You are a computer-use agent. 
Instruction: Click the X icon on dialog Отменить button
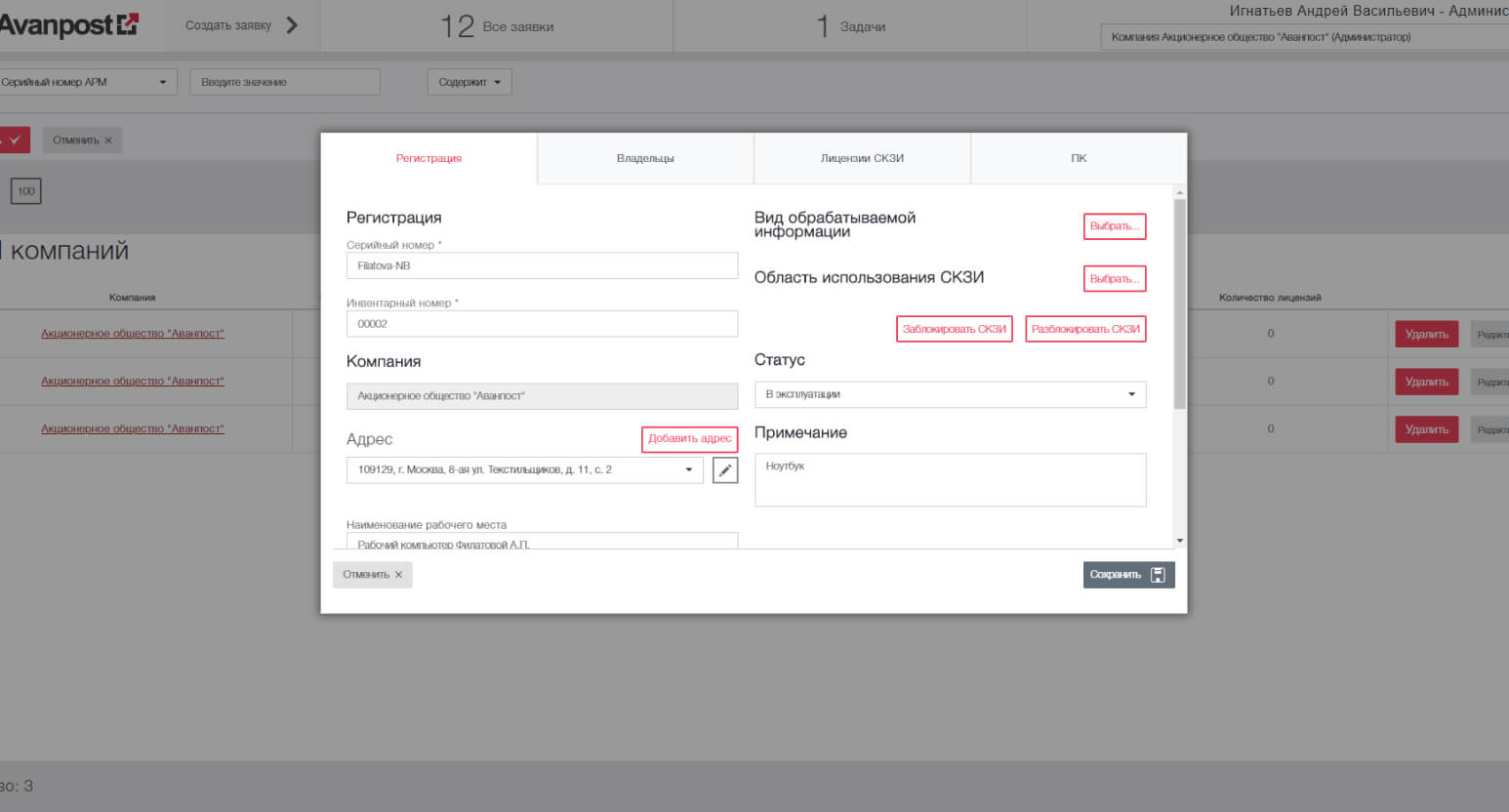coord(398,575)
